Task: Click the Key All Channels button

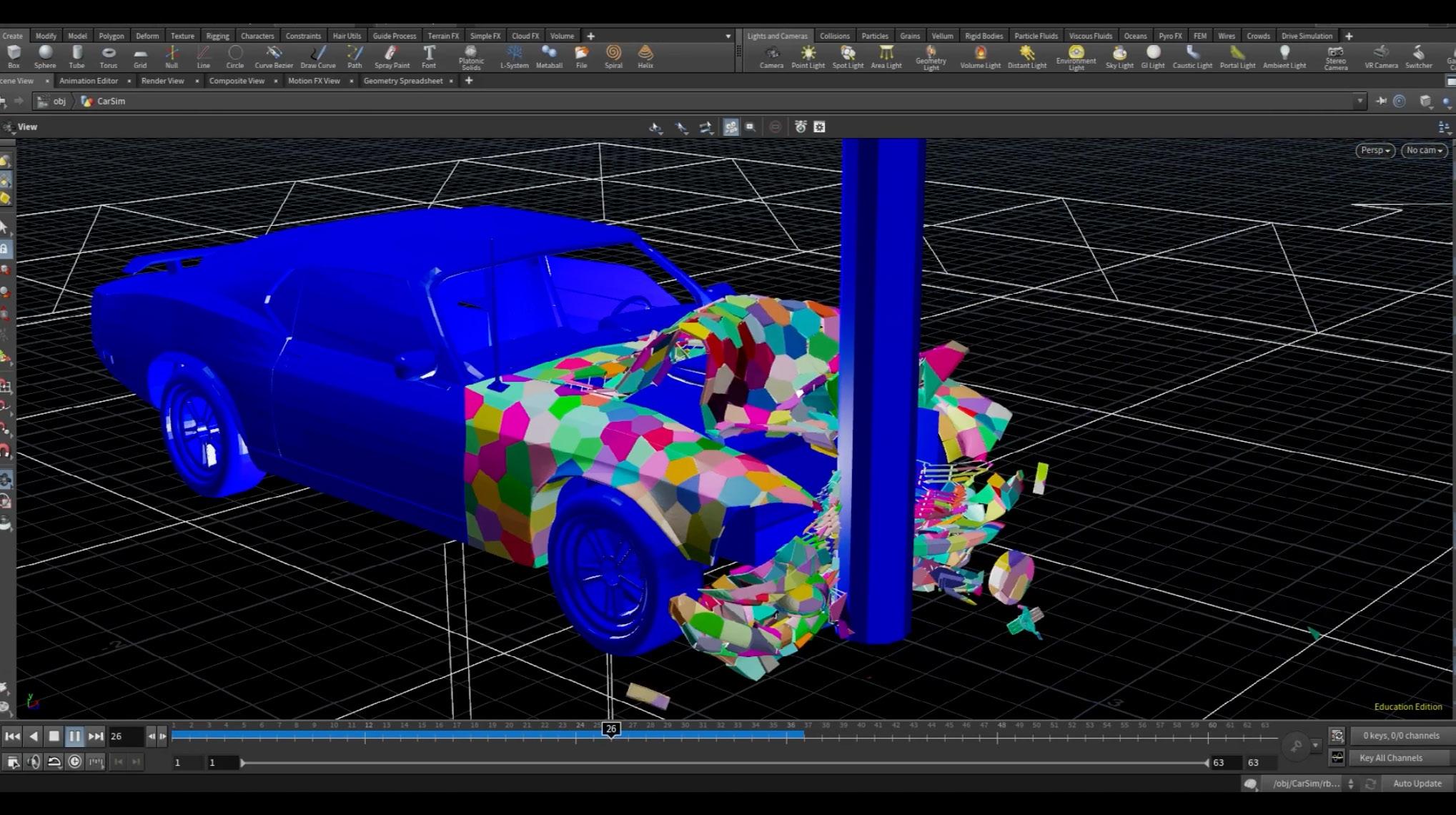Action: 1390,758
